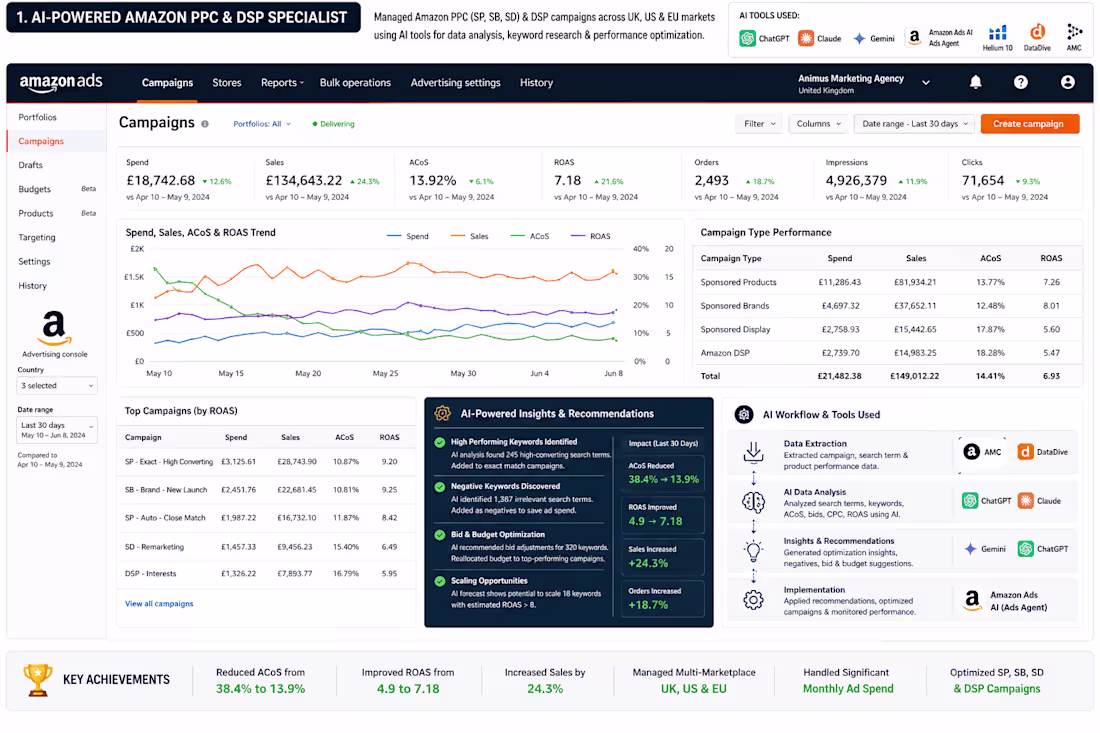Click the info icon beside Campaigns heading
Viewport: 1100px width, 733px height.
(x=205, y=124)
